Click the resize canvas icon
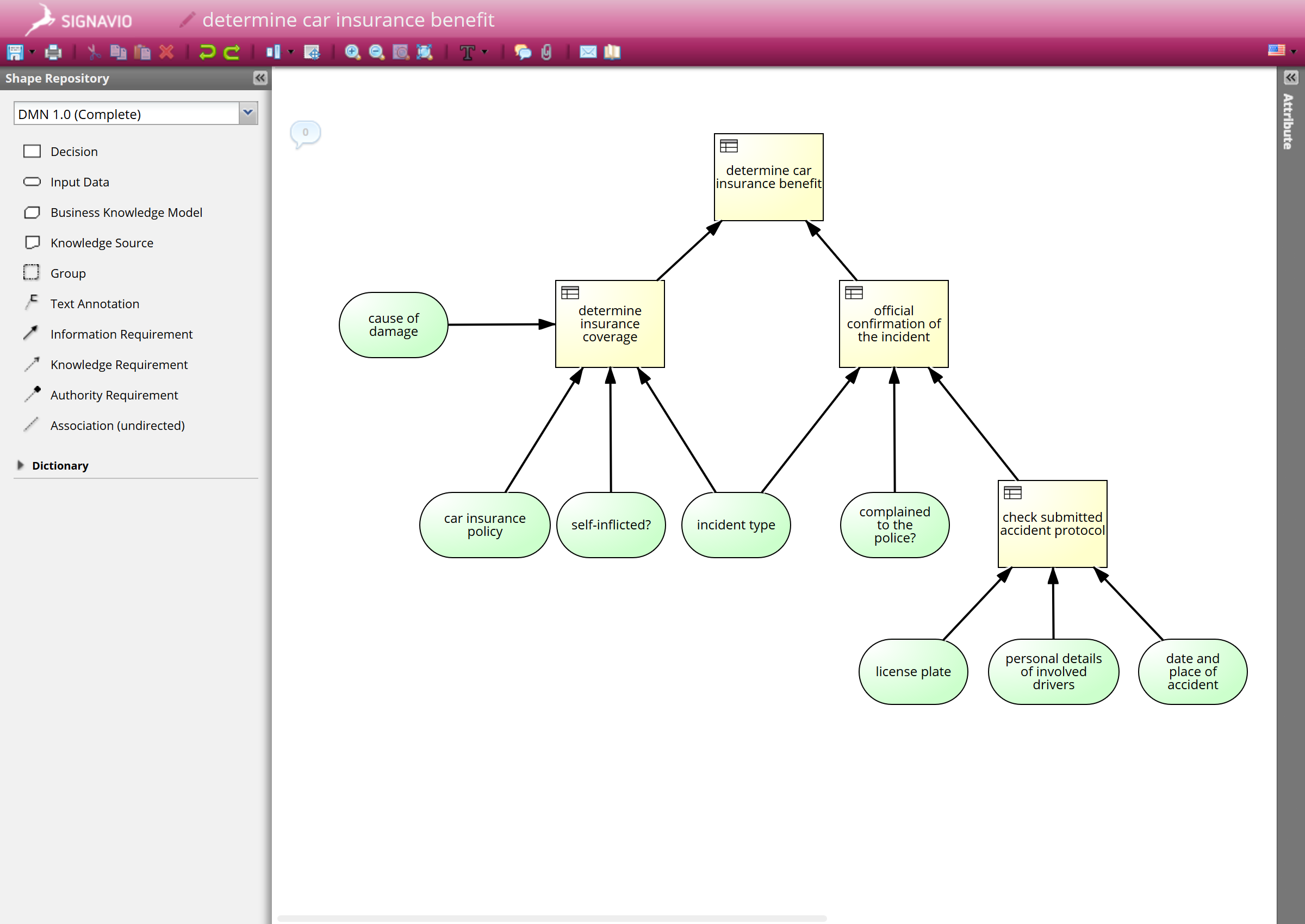 312,52
